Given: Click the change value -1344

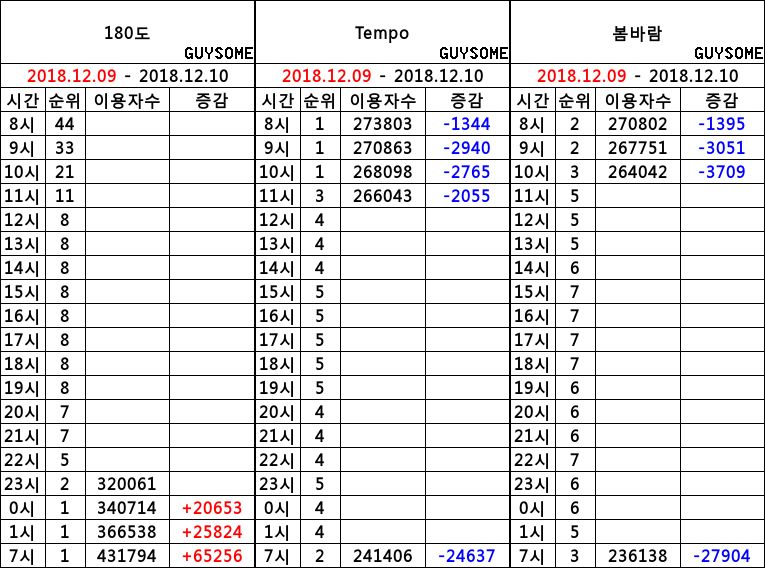Looking at the screenshot, I should [x=467, y=124].
